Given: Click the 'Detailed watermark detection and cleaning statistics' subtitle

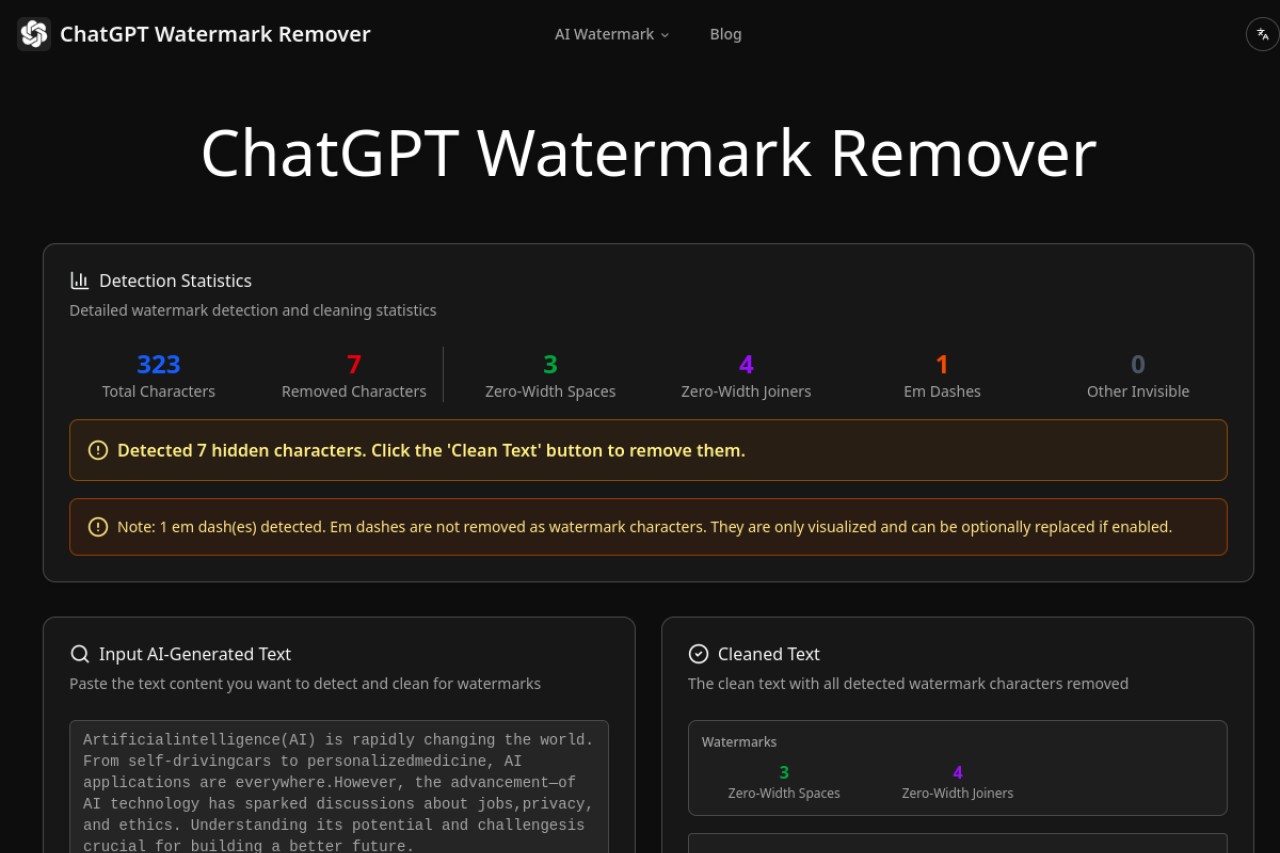Looking at the screenshot, I should click(253, 310).
